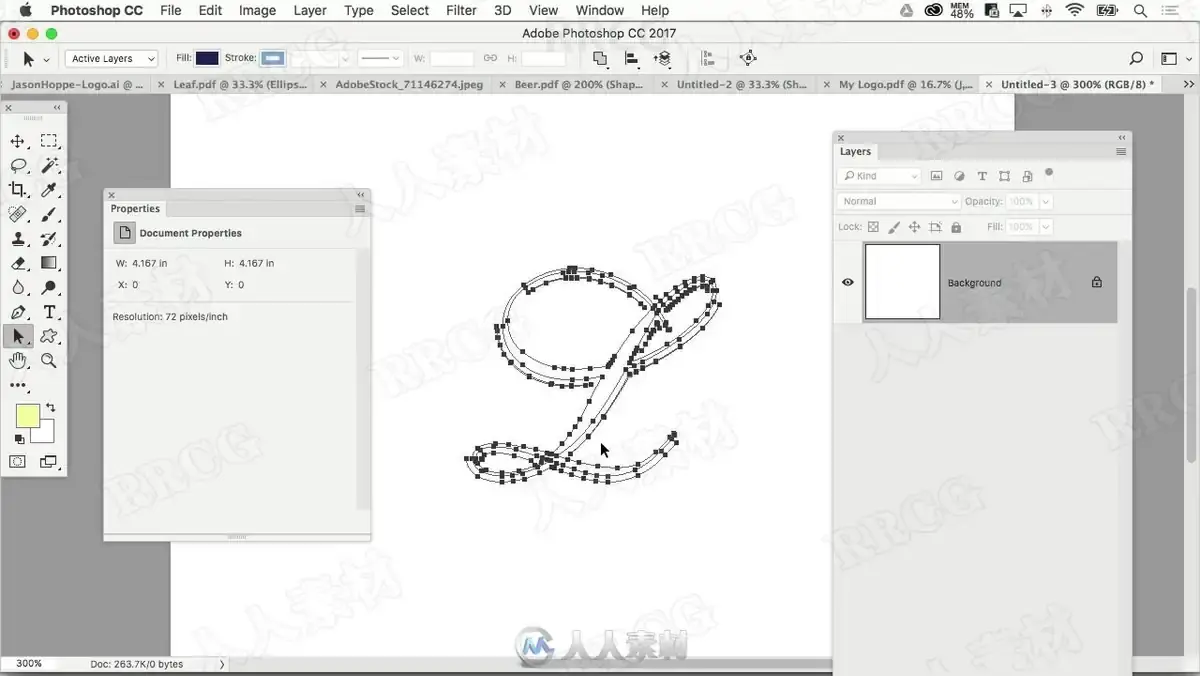Click the Stroke color swatch in options bar

[x=272, y=59]
